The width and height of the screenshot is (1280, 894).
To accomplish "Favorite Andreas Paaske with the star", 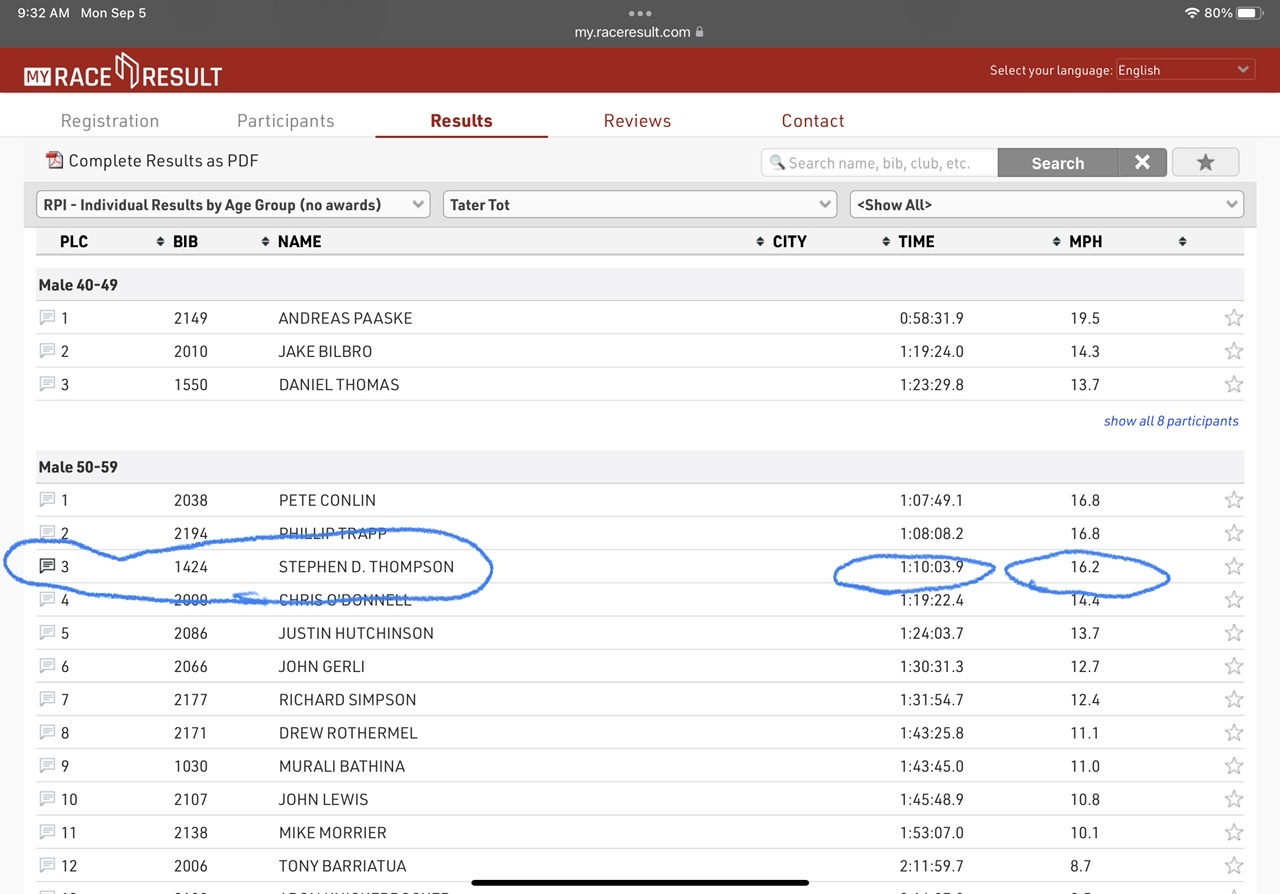I will tap(1234, 318).
